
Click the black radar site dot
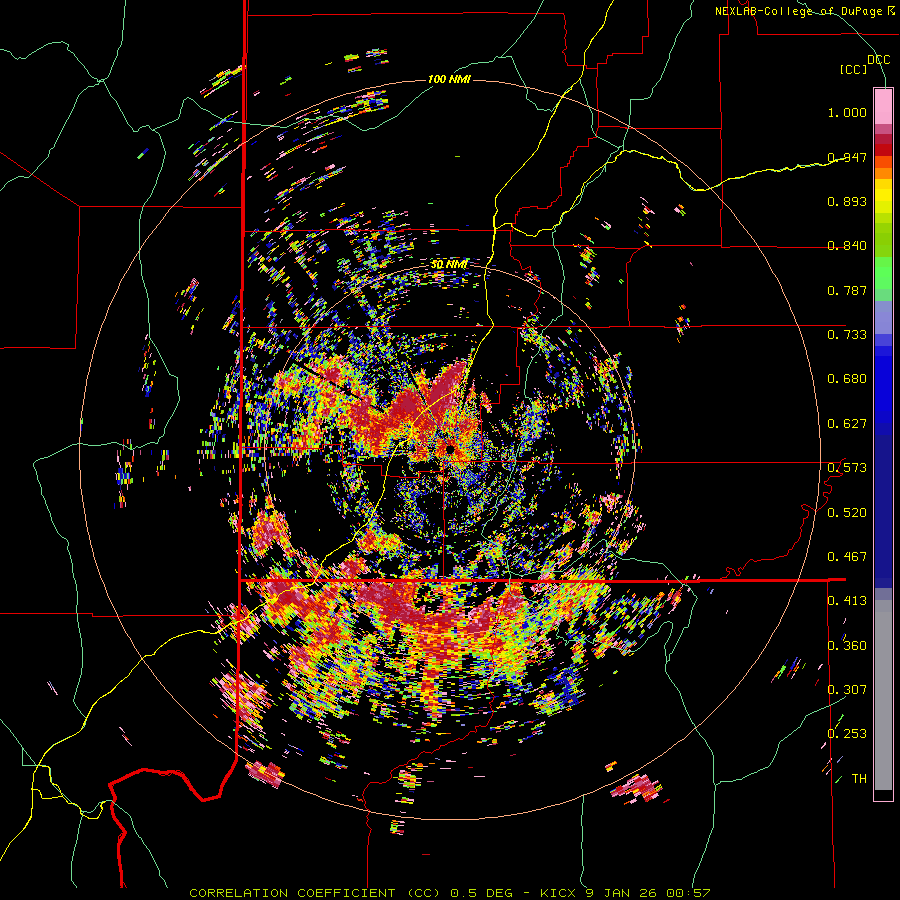coord(450,449)
